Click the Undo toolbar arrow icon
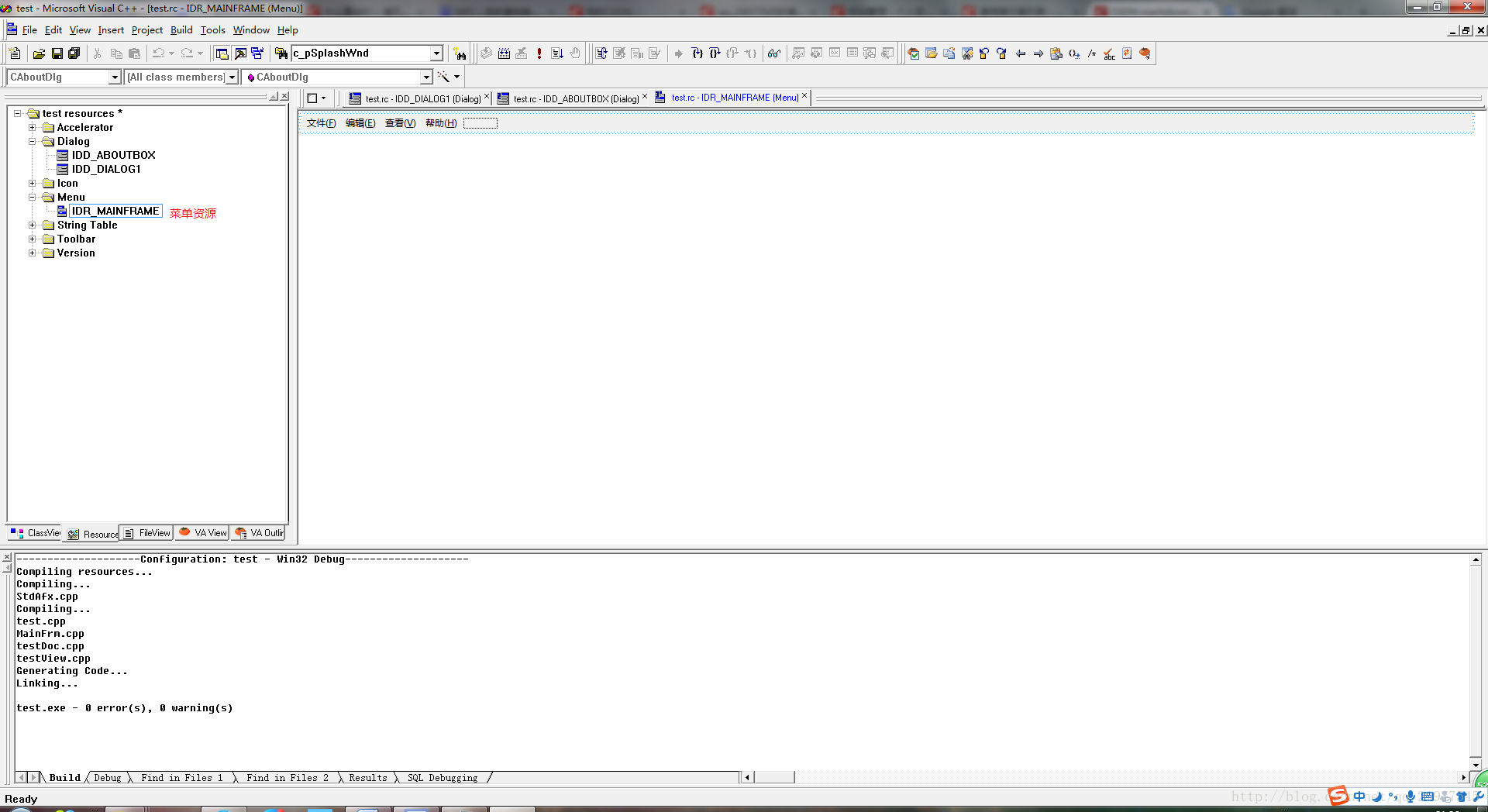The height and width of the screenshot is (812, 1488). (x=158, y=53)
